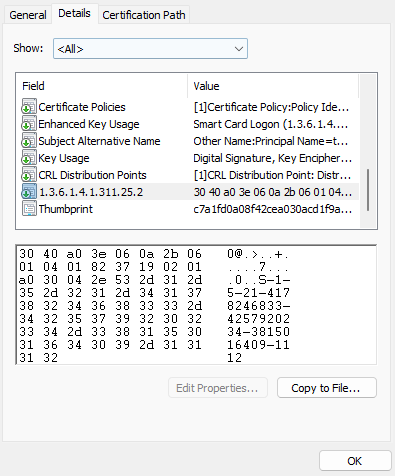Click the Enhanced Key Usage extension icon
This screenshot has height=476, width=395.
click(x=29, y=124)
